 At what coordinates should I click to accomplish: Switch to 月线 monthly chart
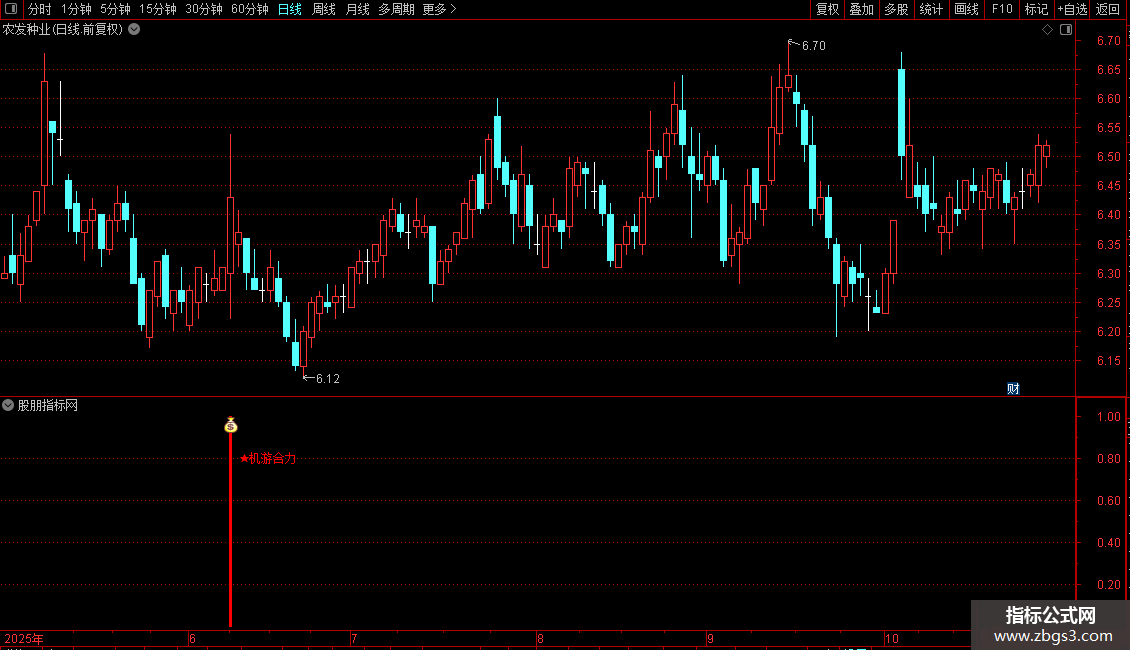pos(357,9)
